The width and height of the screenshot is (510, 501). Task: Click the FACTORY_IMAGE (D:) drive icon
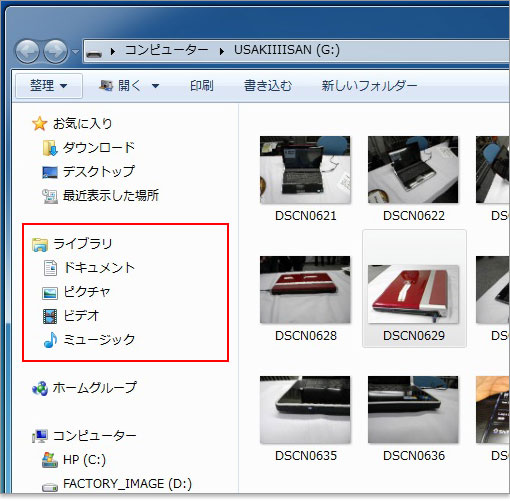coord(50,487)
